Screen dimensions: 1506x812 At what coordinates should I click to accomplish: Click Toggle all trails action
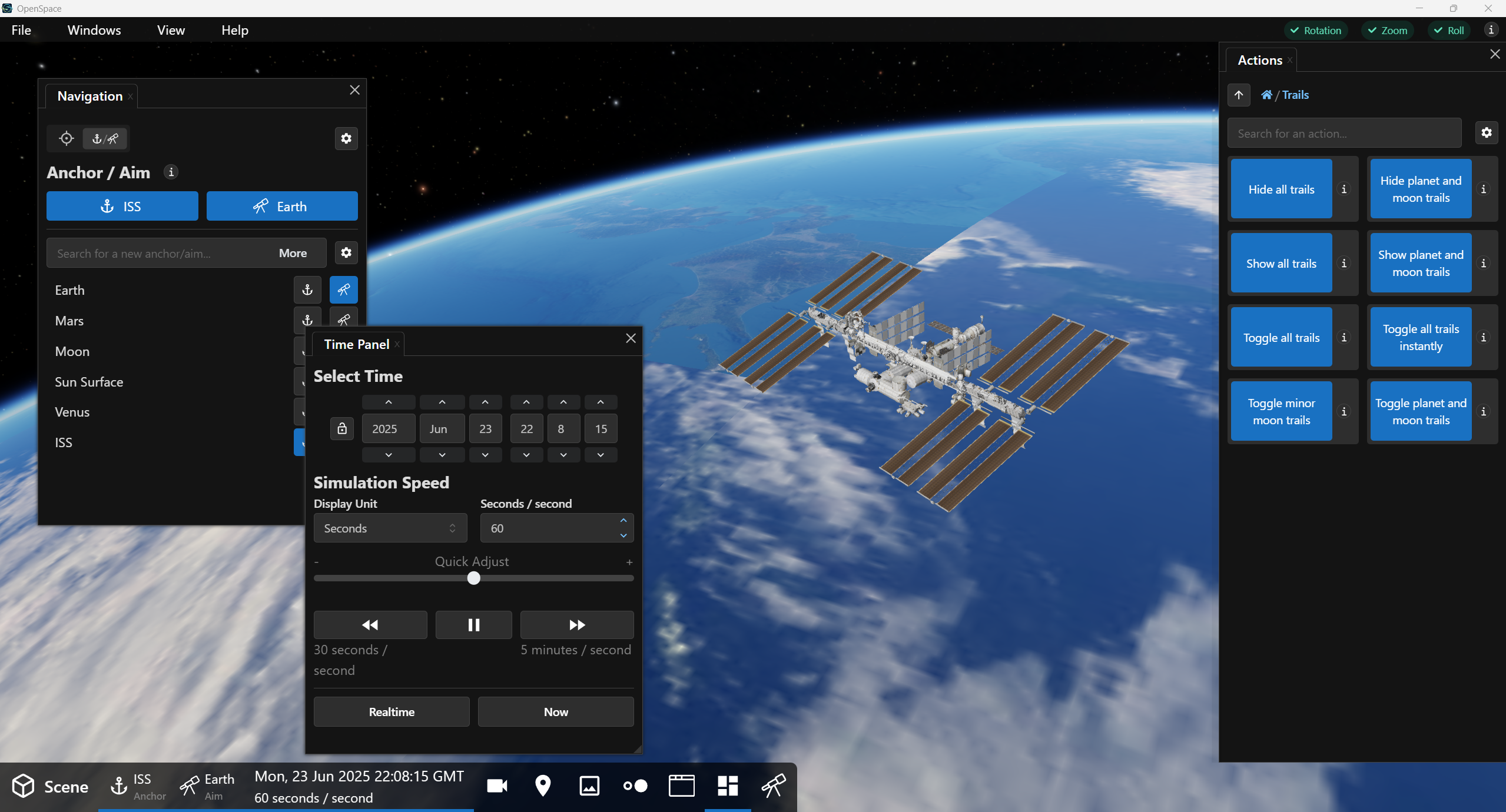click(x=1282, y=337)
